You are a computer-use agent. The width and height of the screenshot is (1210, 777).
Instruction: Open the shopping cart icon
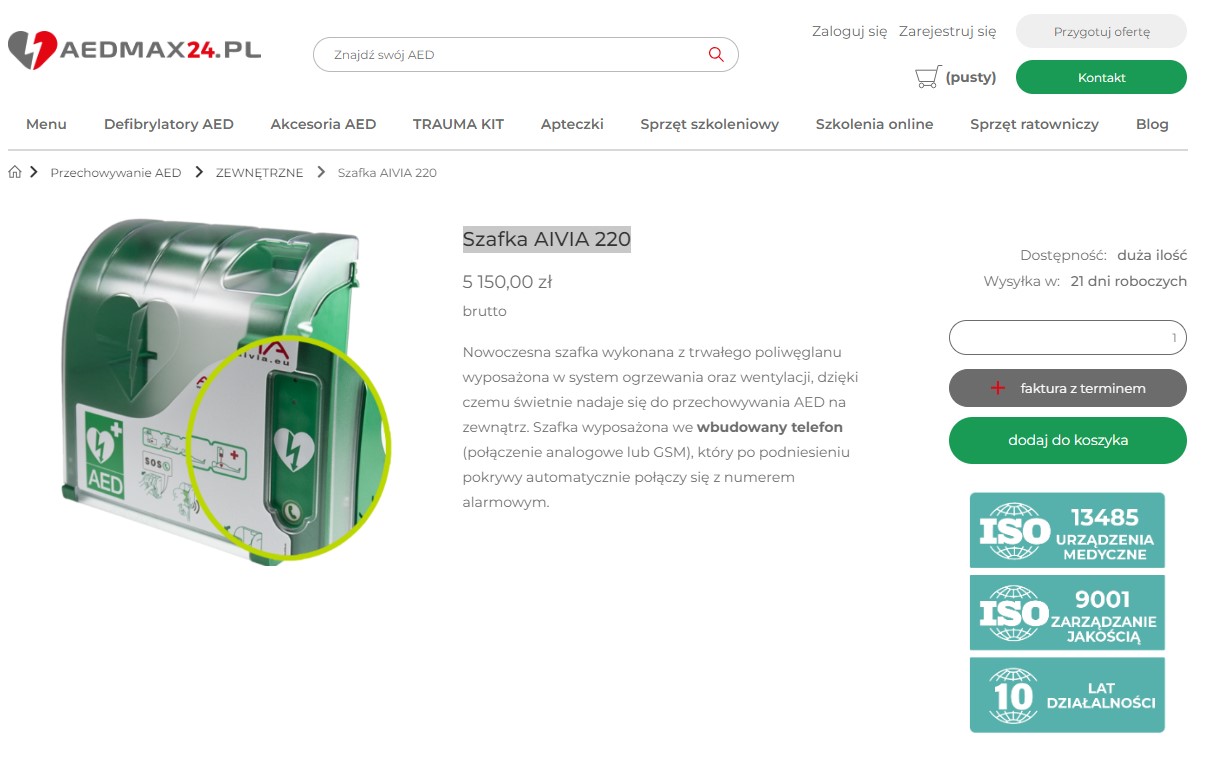927,77
